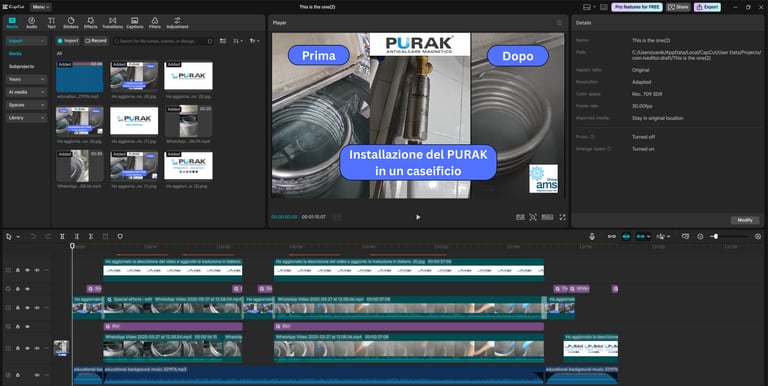This screenshot has width=768, height=386.
Task: Click the timeline zoom in icon
Action: (x=758, y=237)
